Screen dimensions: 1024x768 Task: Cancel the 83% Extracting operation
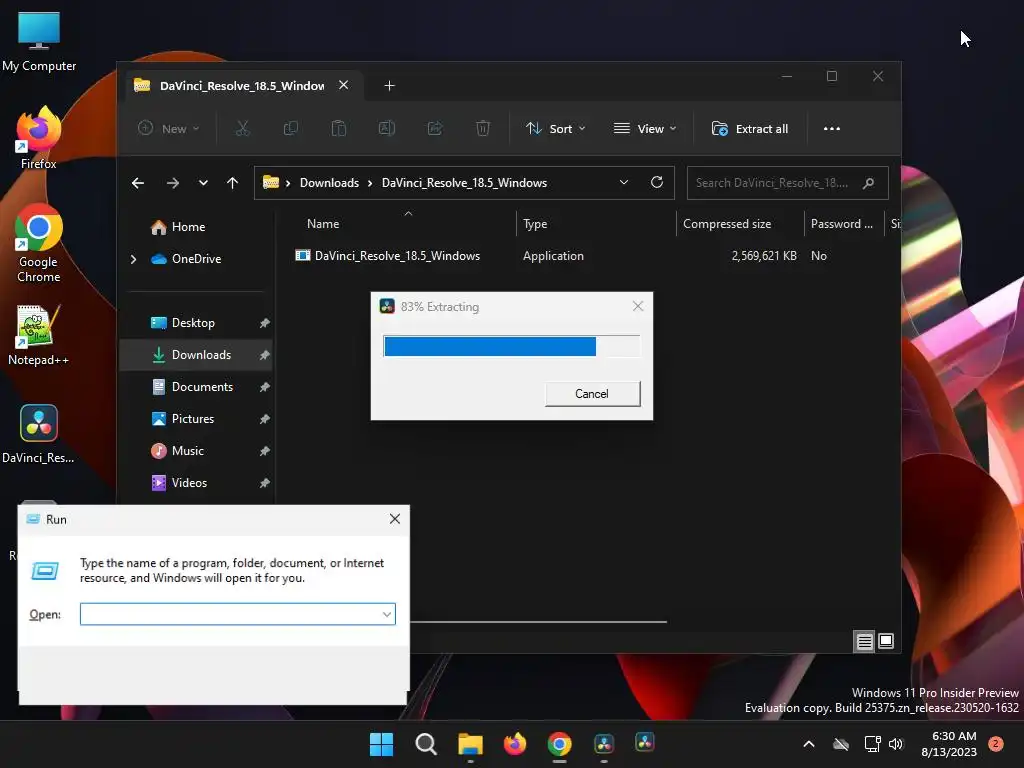point(592,394)
